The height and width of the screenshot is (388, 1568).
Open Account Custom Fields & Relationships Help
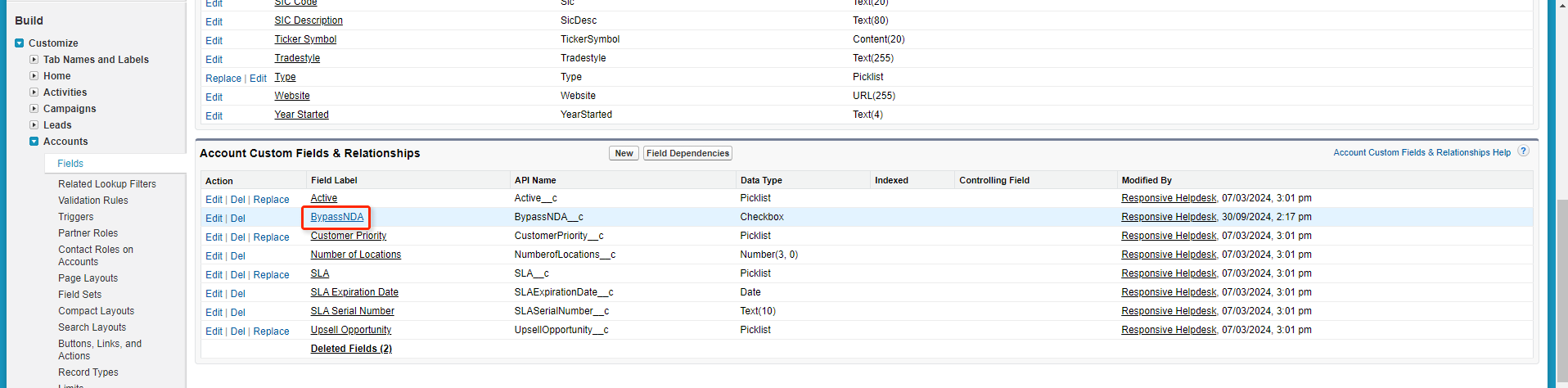pos(1422,152)
